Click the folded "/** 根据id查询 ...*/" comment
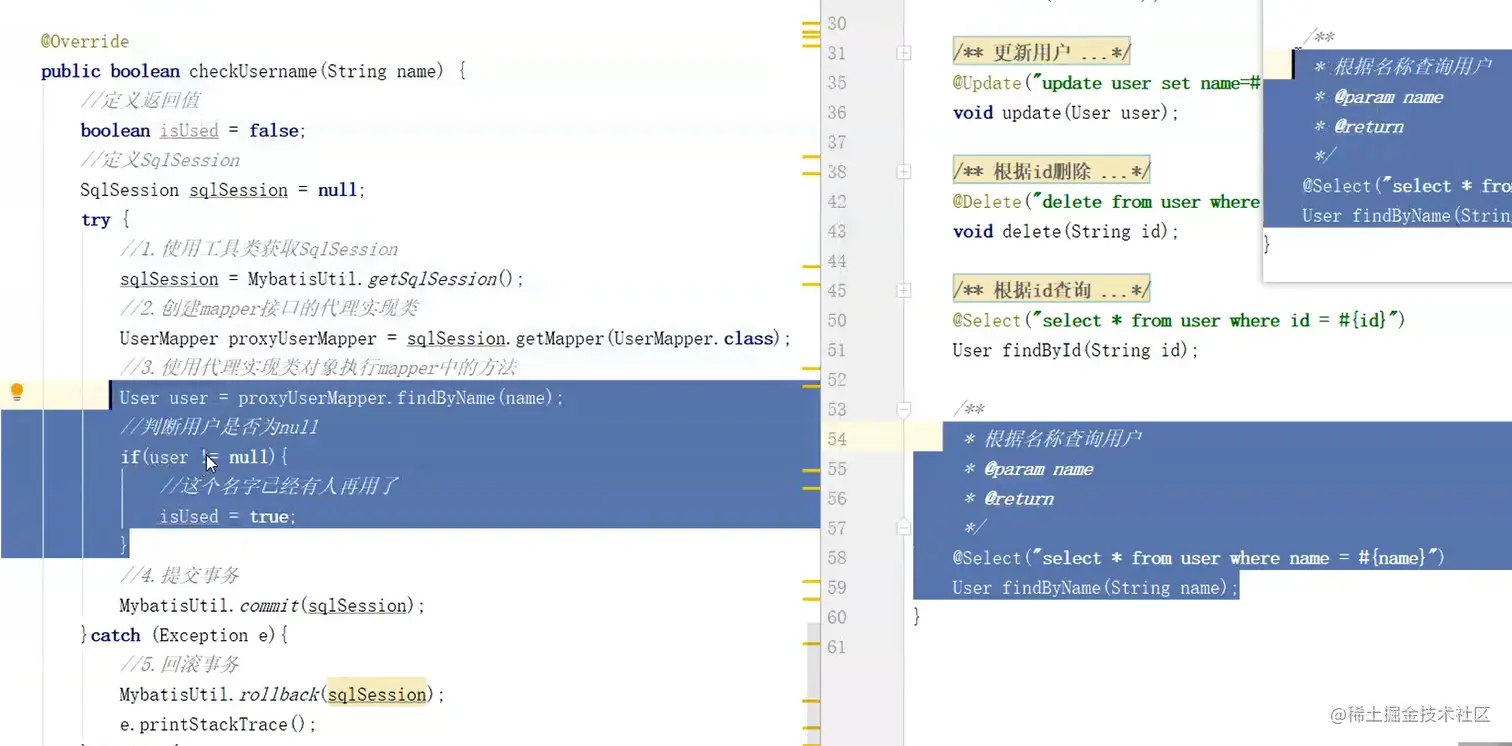This screenshot has width=1512, height=746. point(1051,291)
